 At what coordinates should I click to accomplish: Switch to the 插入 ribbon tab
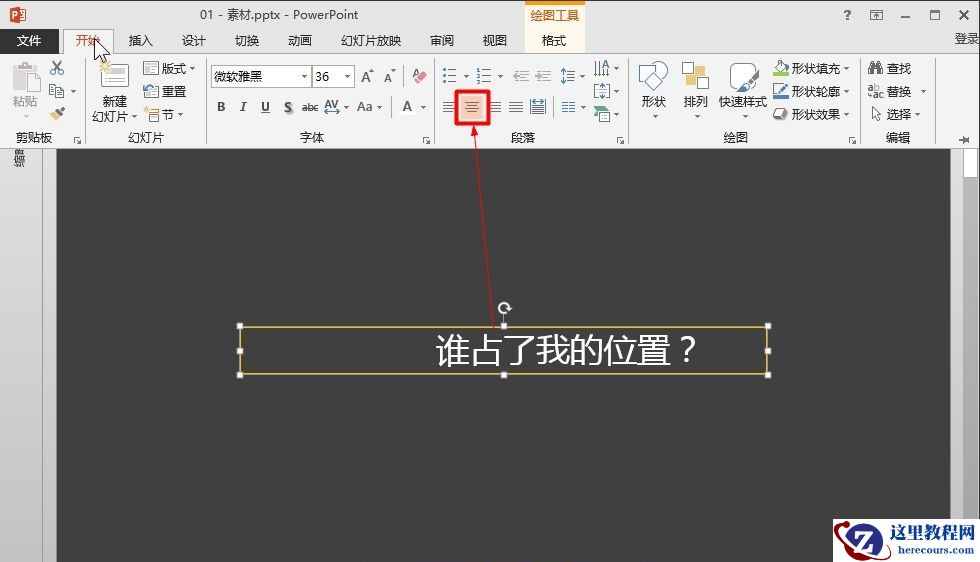click(x=141, y=41)
